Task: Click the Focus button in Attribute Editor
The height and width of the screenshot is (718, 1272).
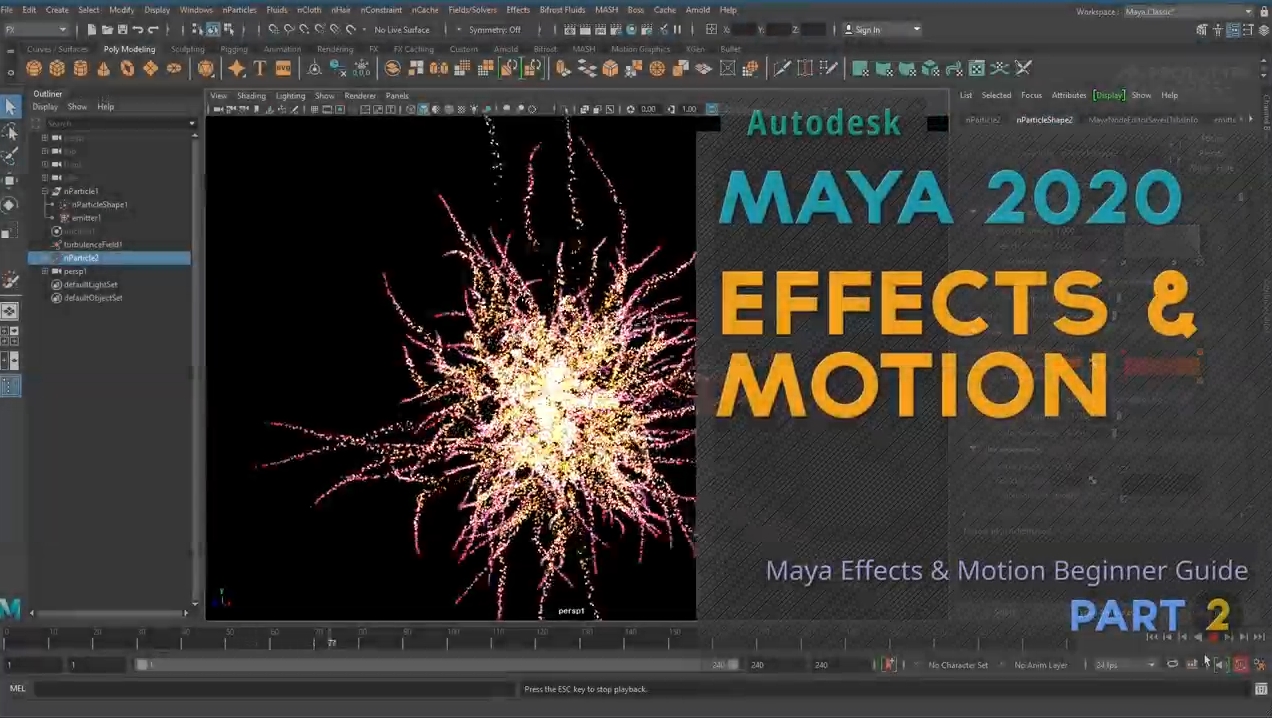Action: [1031, 95]
